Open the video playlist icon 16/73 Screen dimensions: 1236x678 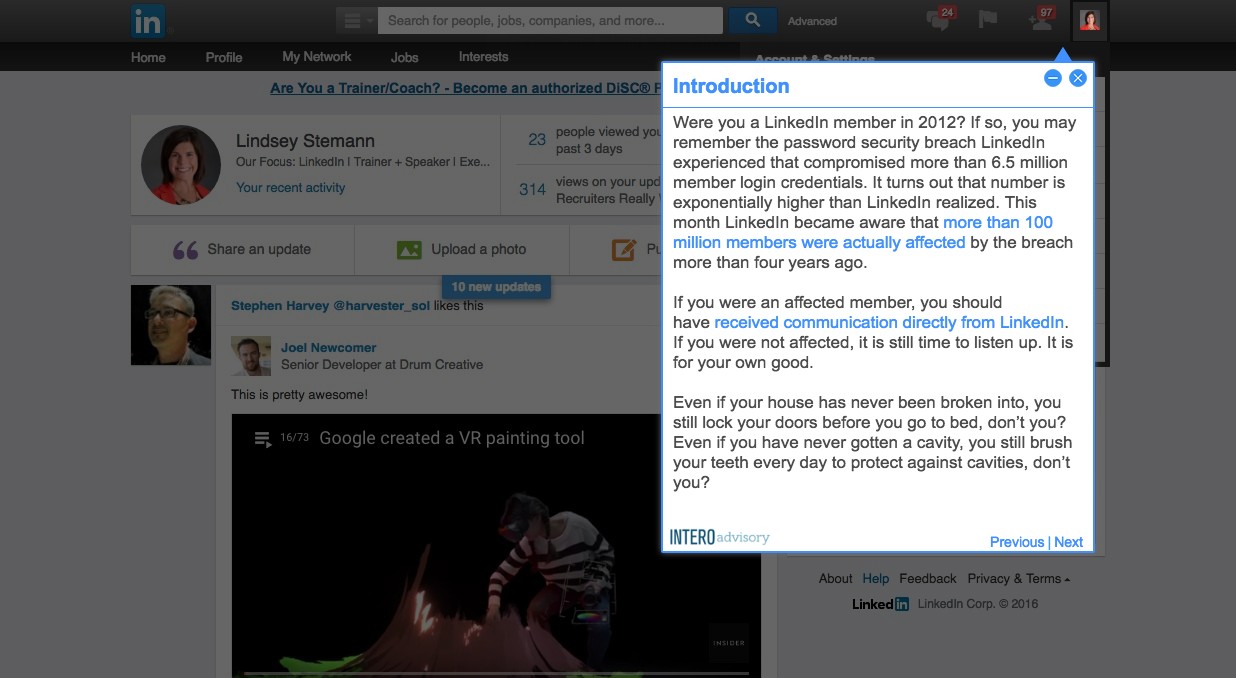pyautogui.click(x=263, y=438)
